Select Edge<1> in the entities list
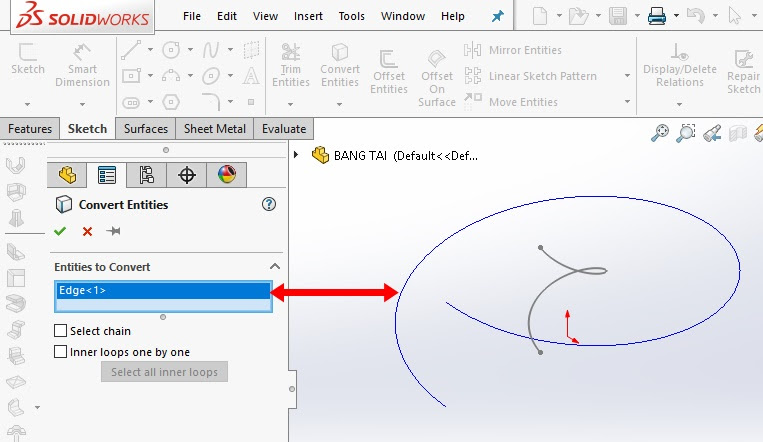 [163, 291]
